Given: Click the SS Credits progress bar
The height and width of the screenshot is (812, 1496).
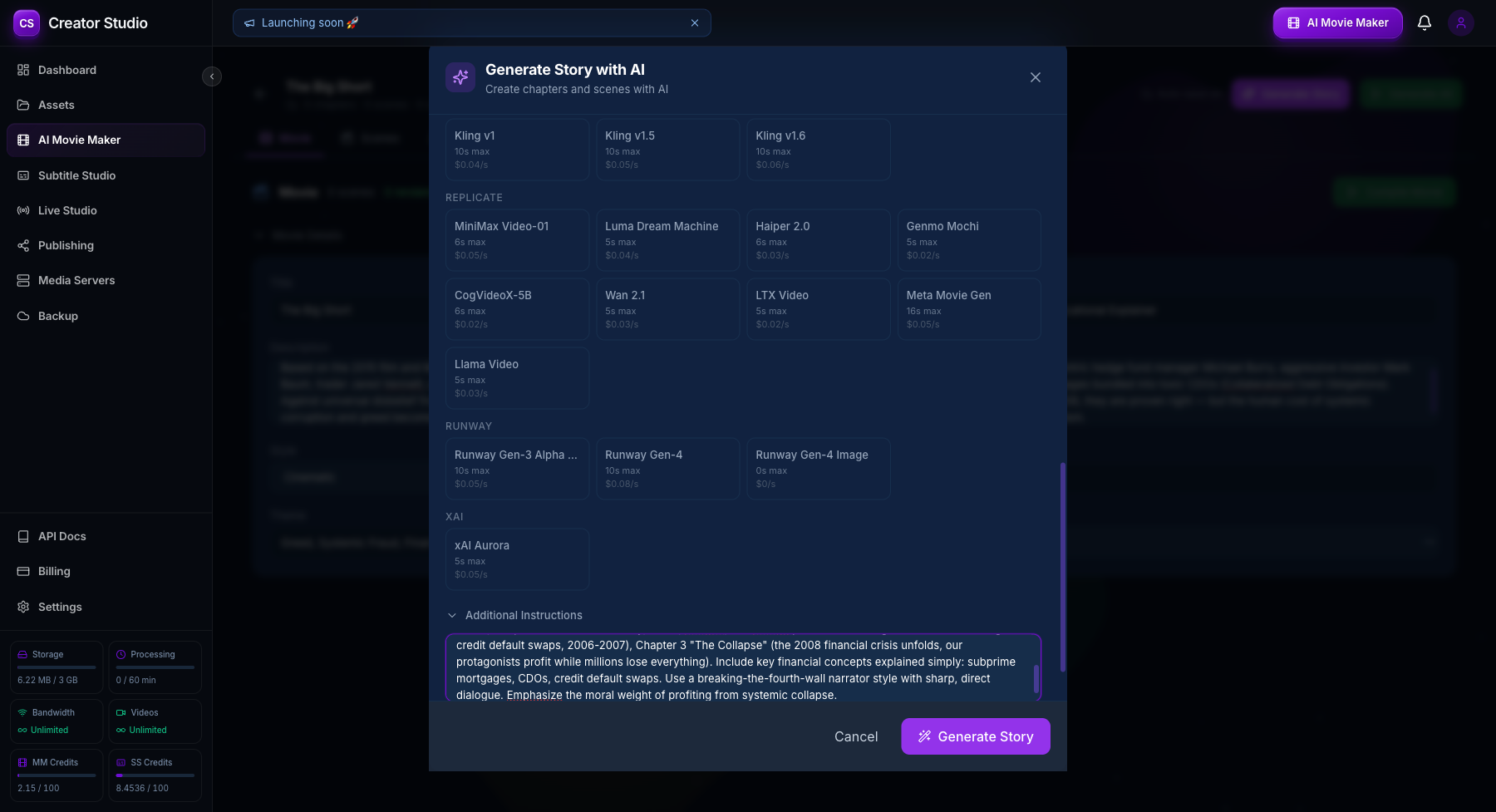Looking at the screenshot, I should tap(155, 775).
